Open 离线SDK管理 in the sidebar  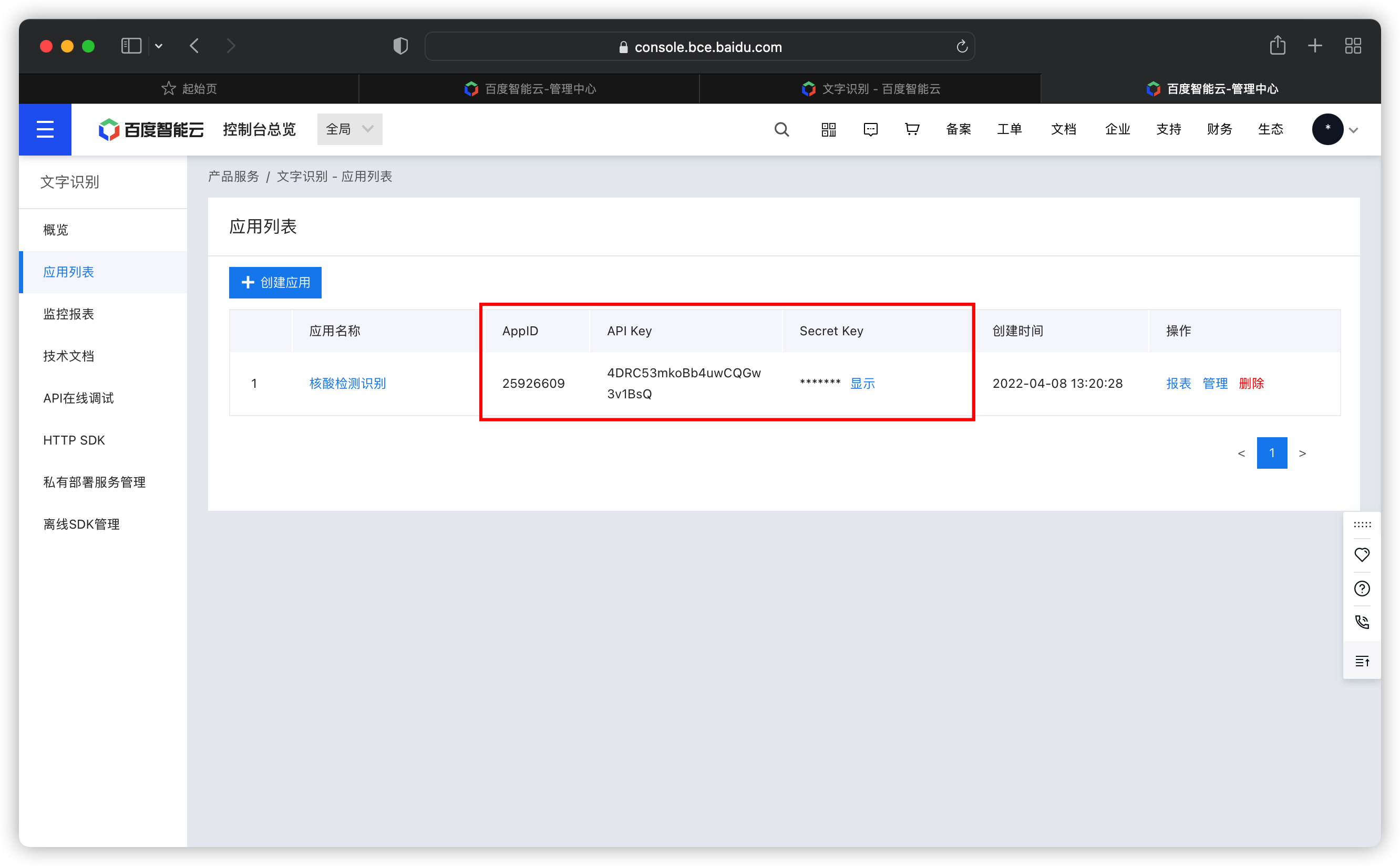tap(103, 524)
